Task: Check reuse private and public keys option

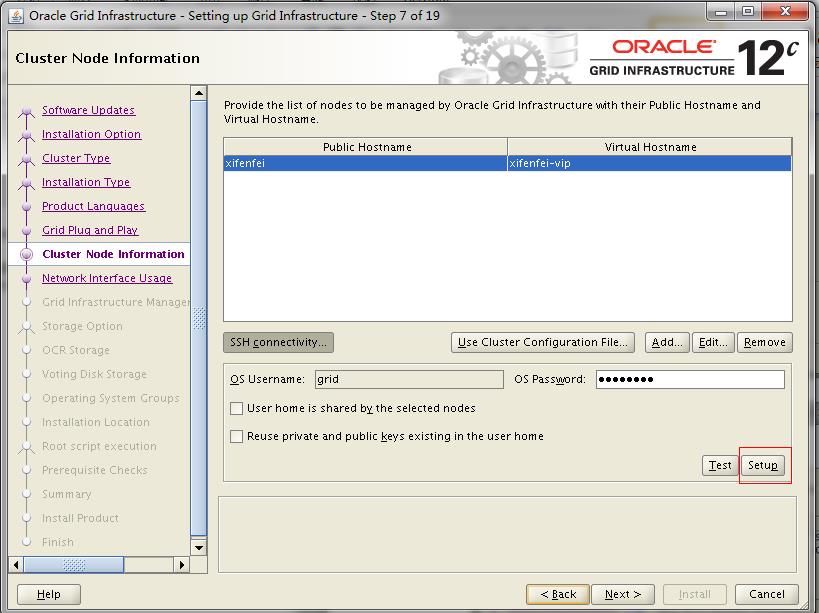Action: pyautogui.click(x=237, y=437)
